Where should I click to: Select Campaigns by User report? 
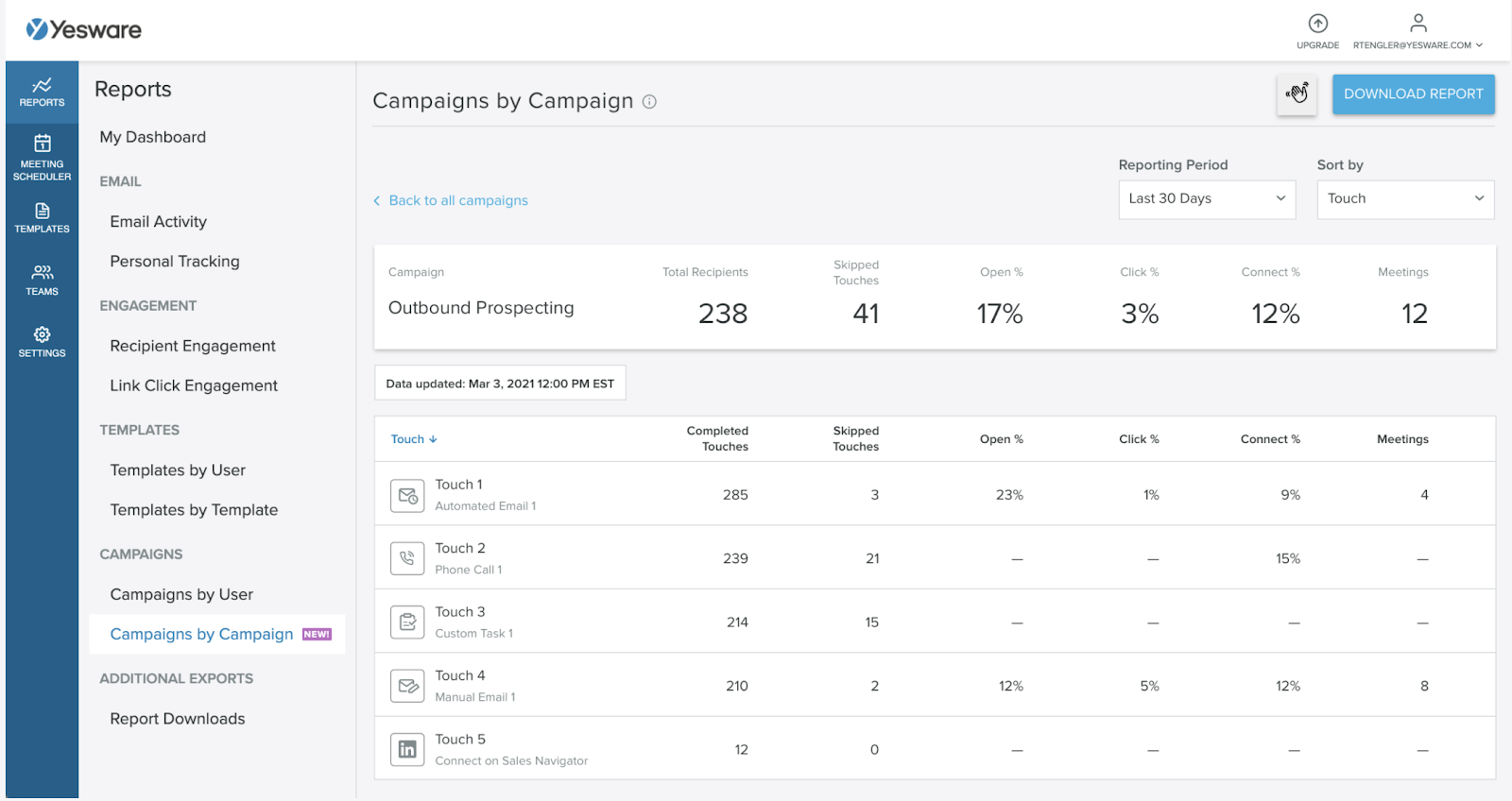[181, 595]
